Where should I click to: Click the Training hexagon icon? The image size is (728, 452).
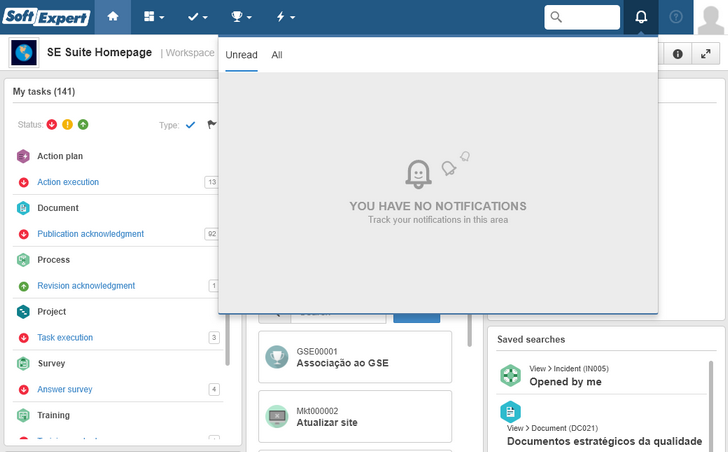click(x=23, y=415)
